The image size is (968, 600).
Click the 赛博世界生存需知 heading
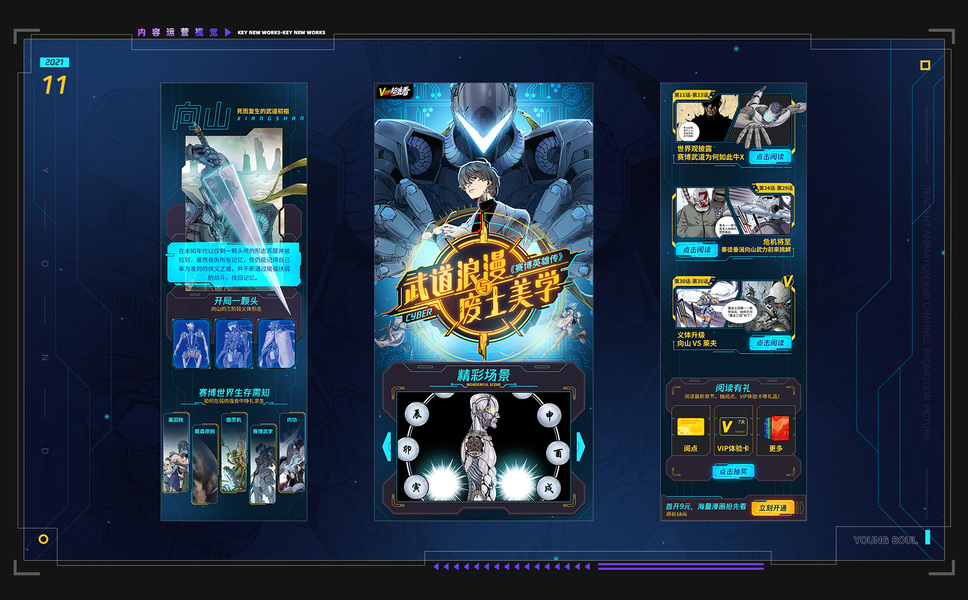tap(234, 392)
